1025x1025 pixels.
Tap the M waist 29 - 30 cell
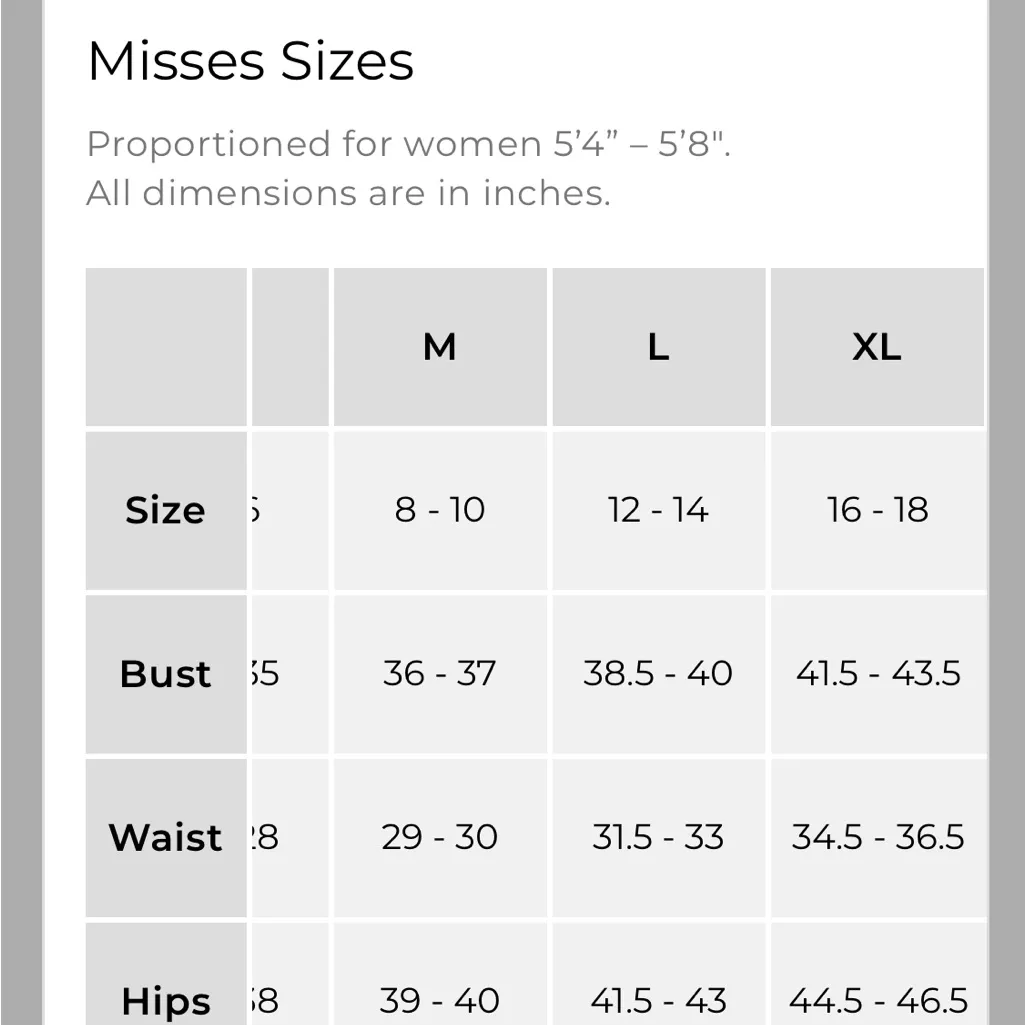coord(440,837)
